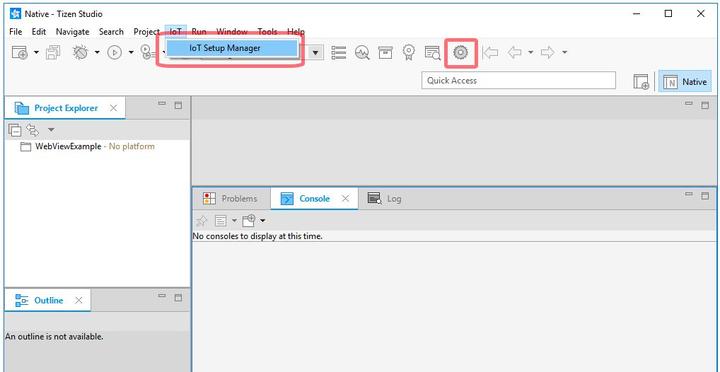Open the Package Manager box icon
Image resolution: width=720 pixels, height=372 pixels.
[385, 53]
